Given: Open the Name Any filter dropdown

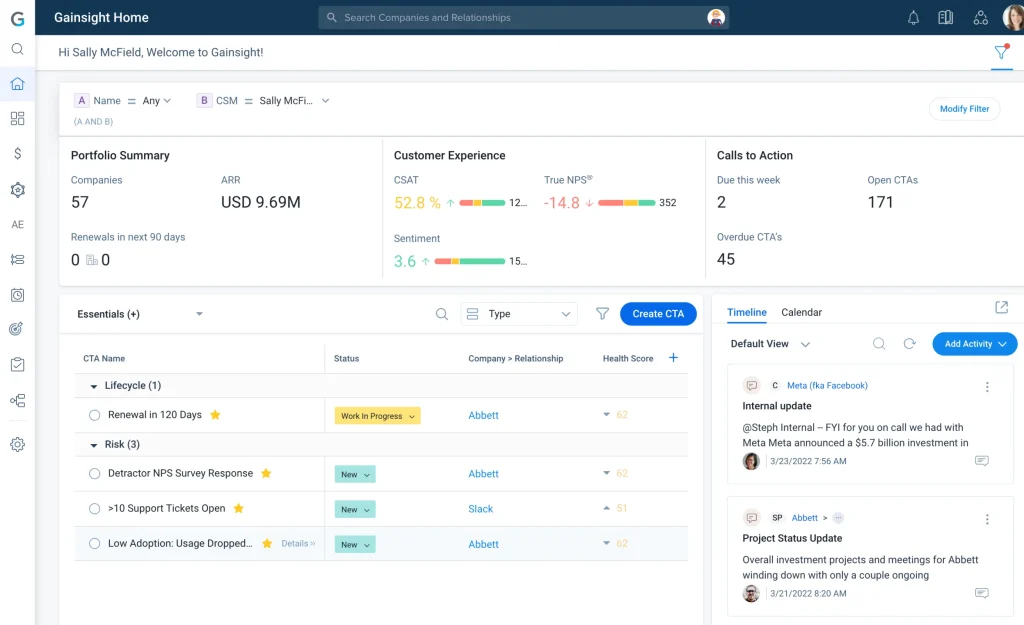Looking at the screenshot, I should click(157, 101).
